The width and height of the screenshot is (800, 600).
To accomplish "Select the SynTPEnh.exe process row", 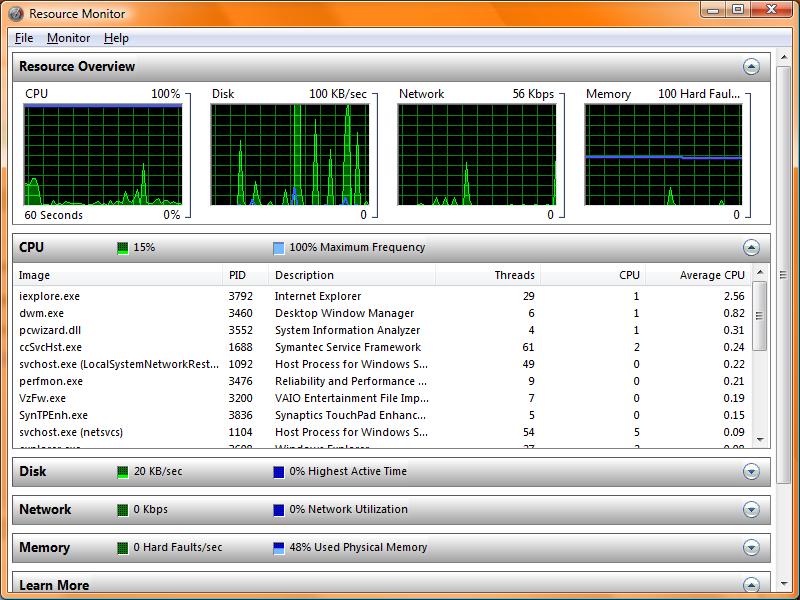I will point(382,415).
